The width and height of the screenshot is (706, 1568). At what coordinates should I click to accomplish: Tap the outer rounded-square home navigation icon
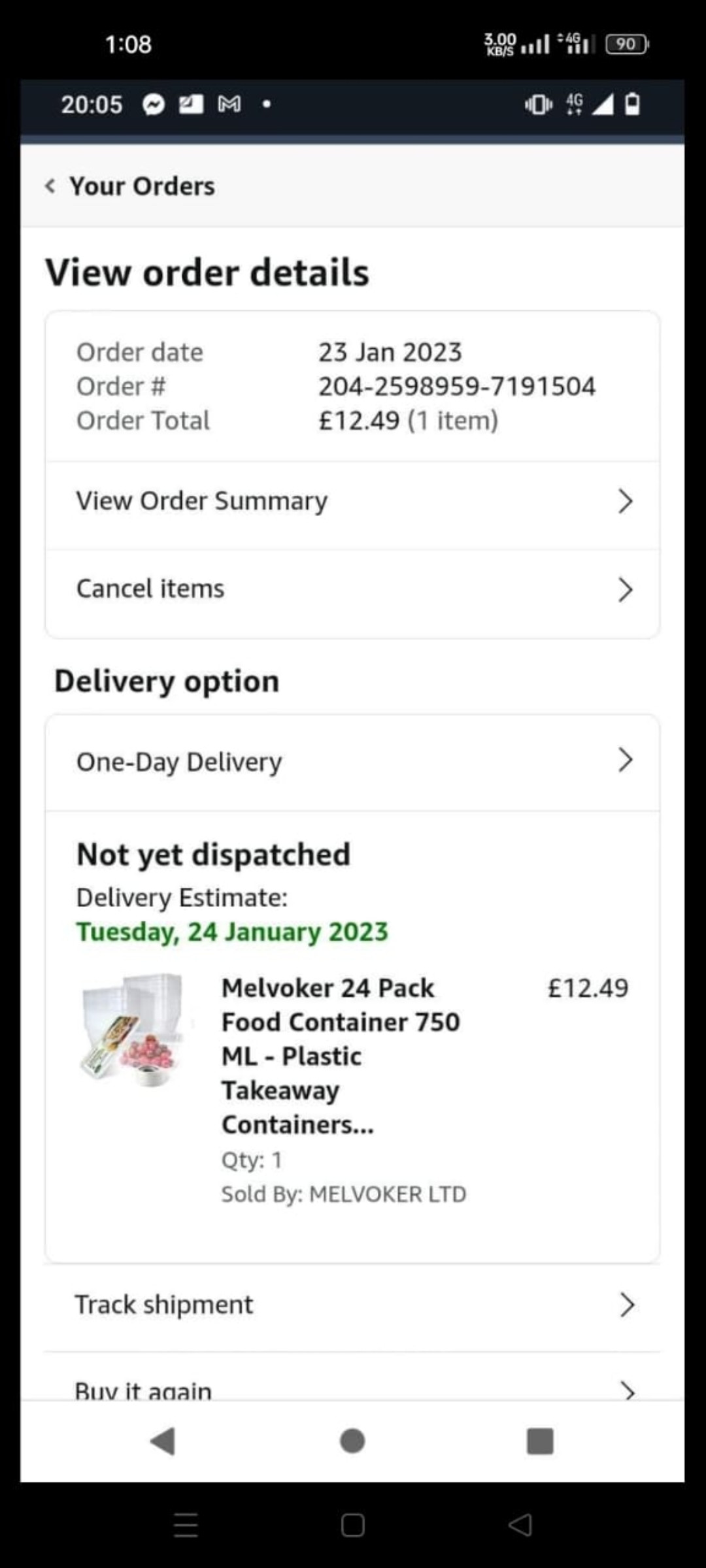pos(352,1525)
